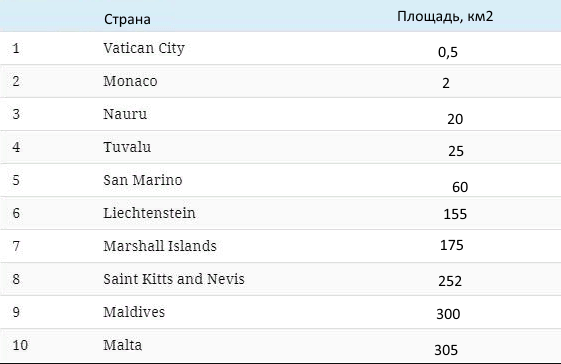Screen dimensions: 561x364
Task: Click the 0,5 area value
Action: click(448, 52)
